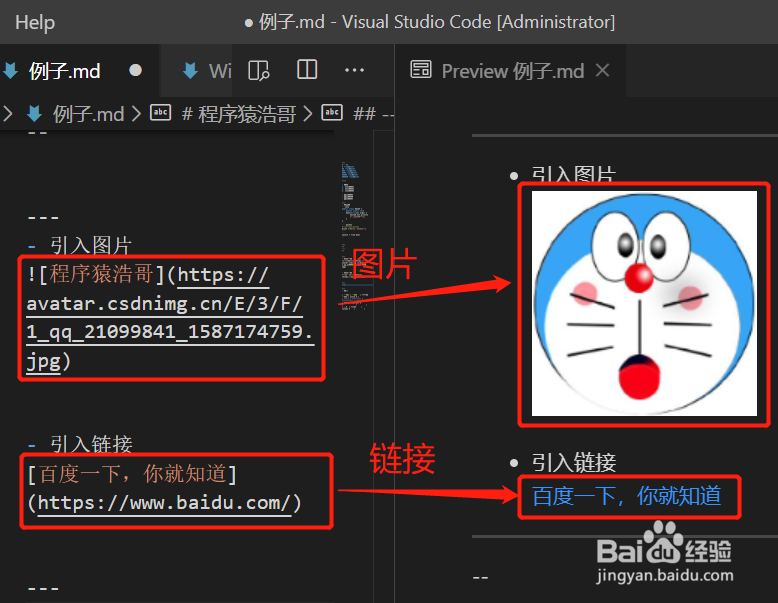Select '# 程序猿浩哥' breadcrumb item
The height and width of the screenshot is (603, 778).
coord(239,114)
